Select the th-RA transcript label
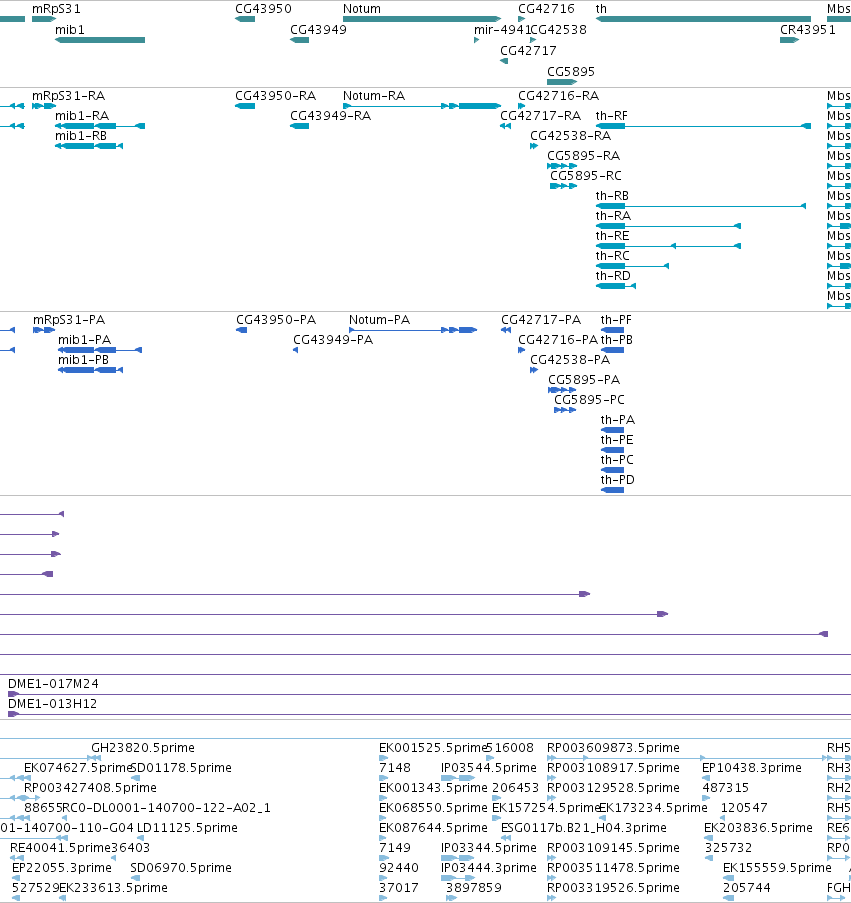The image size is (851, 903). (x=613, y=216)
